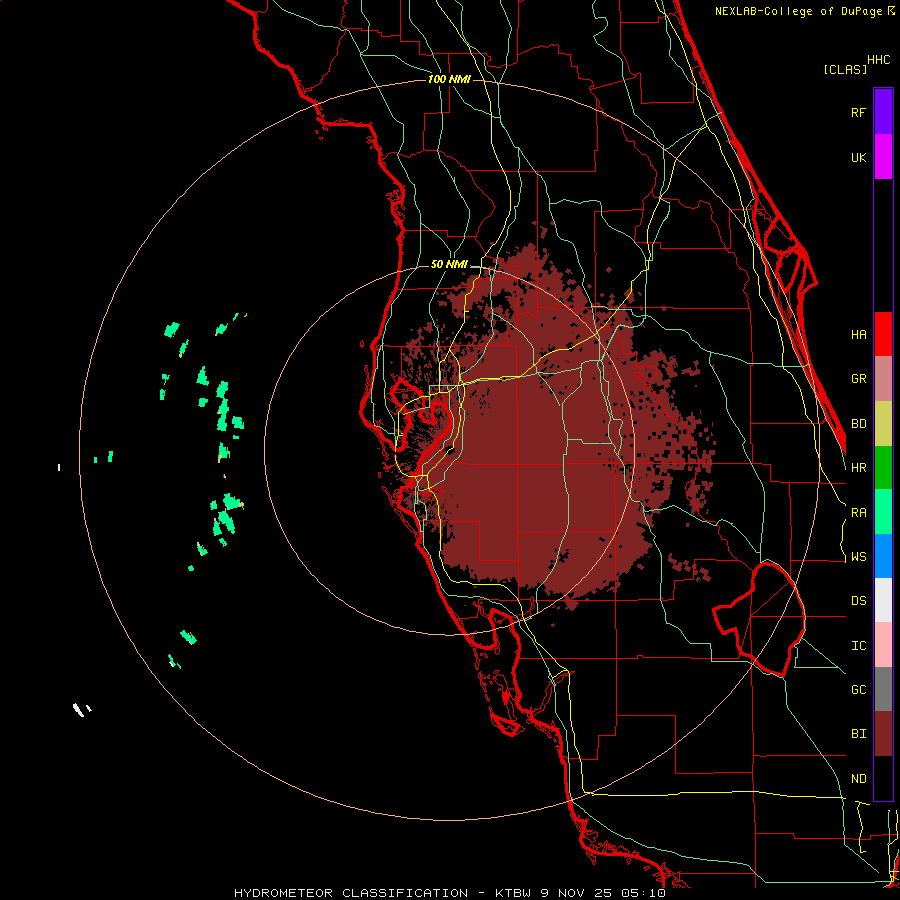Click the '[CLAS]' units label
Image resolution: width=900 pixels, height=900 pixels.
(845, 69)
